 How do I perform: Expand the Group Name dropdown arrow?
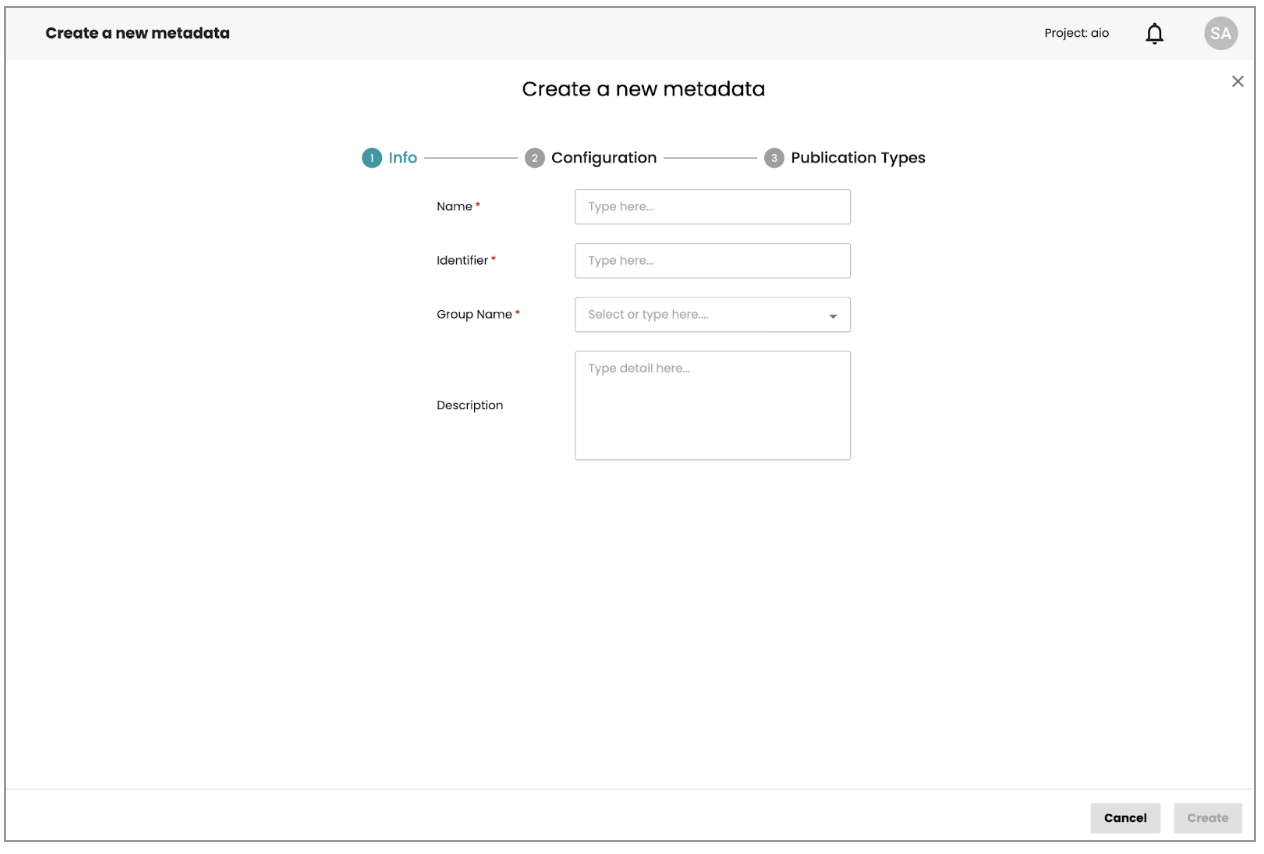click(832, 315)
